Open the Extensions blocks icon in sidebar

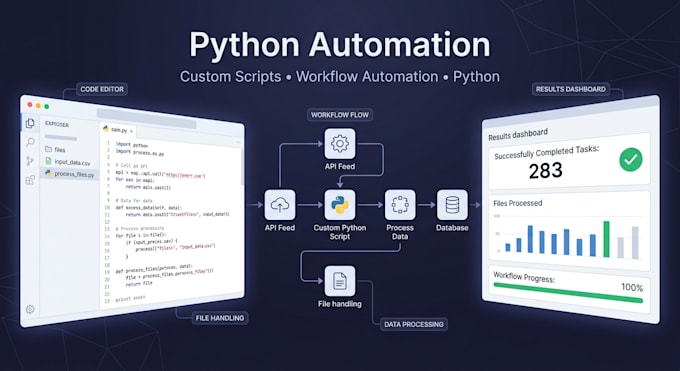pyautogui.click(x=30, y=180)
